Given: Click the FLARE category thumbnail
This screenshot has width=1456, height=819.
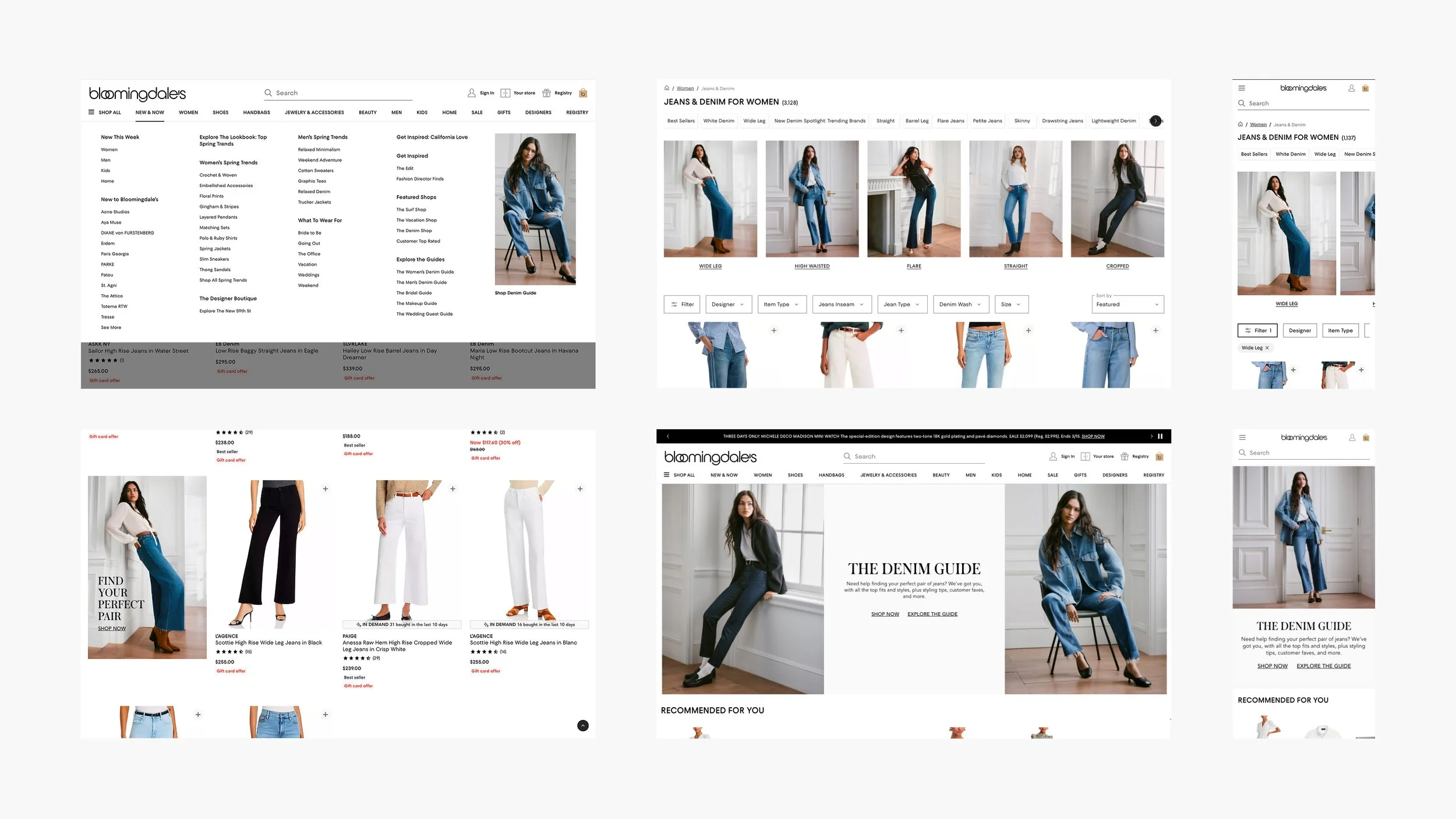Looking at the screenshot, I should point(914,199).
